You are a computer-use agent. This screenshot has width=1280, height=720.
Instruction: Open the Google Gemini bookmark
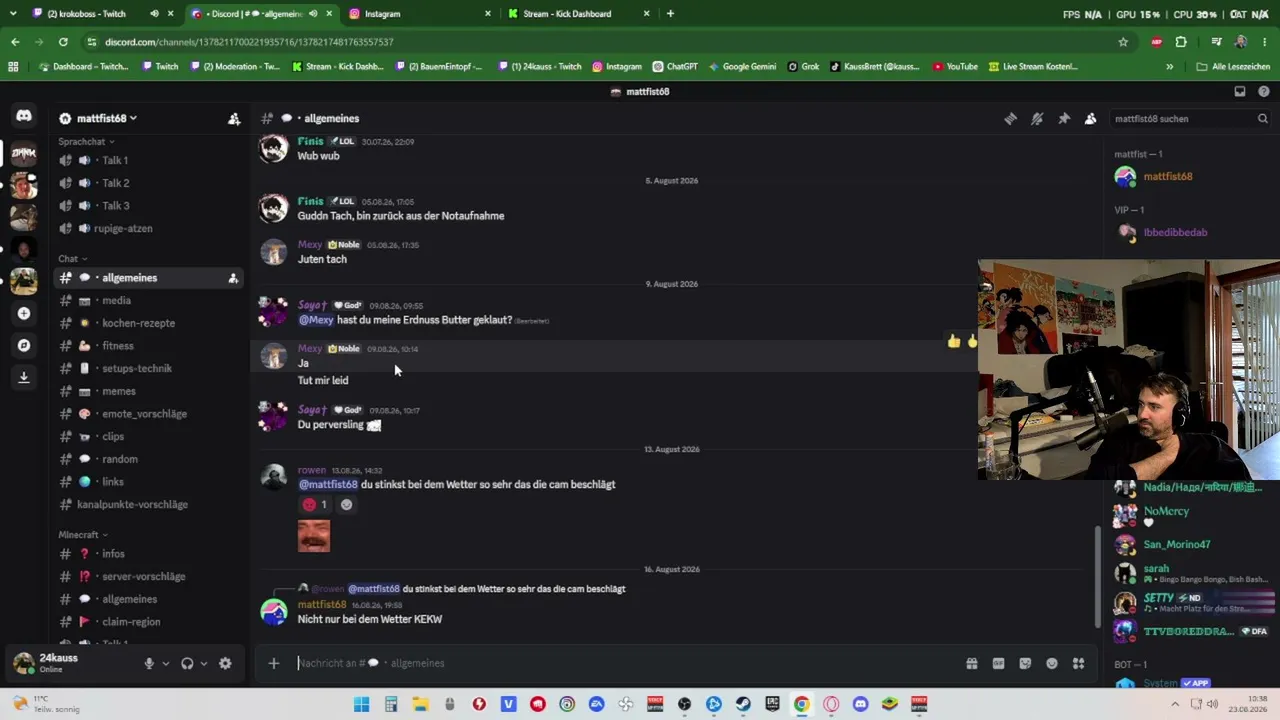click(x=742, y=67)
